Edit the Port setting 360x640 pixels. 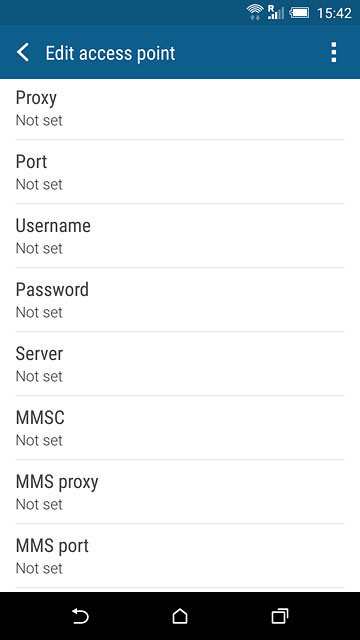(180, 171)
